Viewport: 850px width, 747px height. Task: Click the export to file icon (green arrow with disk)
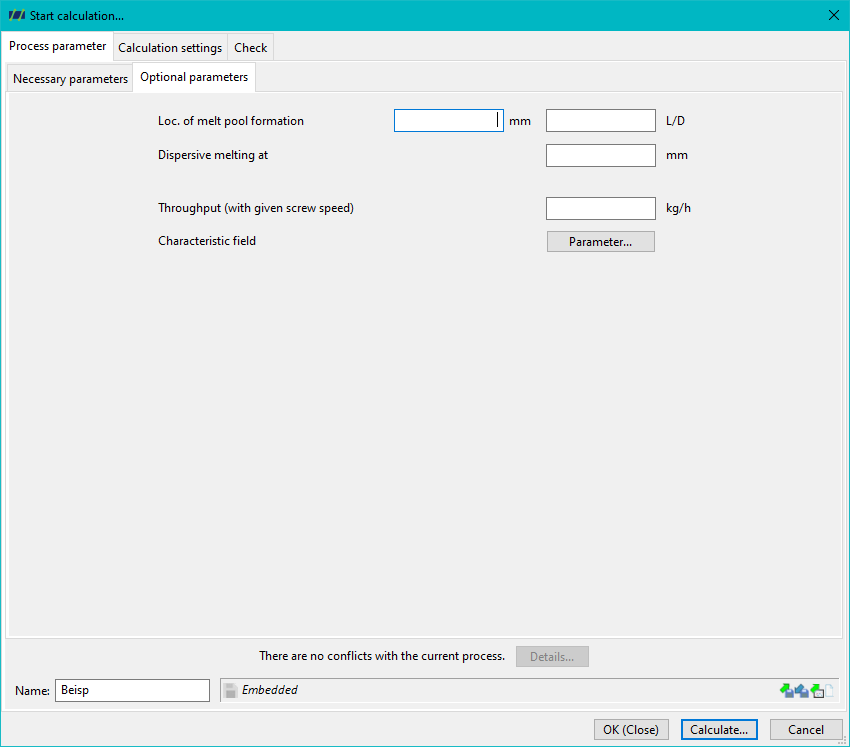(x=787, y=691)
